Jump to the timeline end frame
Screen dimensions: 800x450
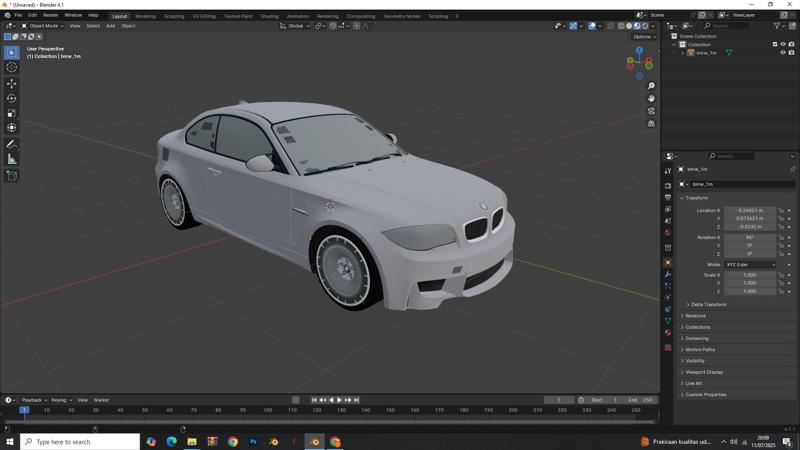tap(357, 400)
